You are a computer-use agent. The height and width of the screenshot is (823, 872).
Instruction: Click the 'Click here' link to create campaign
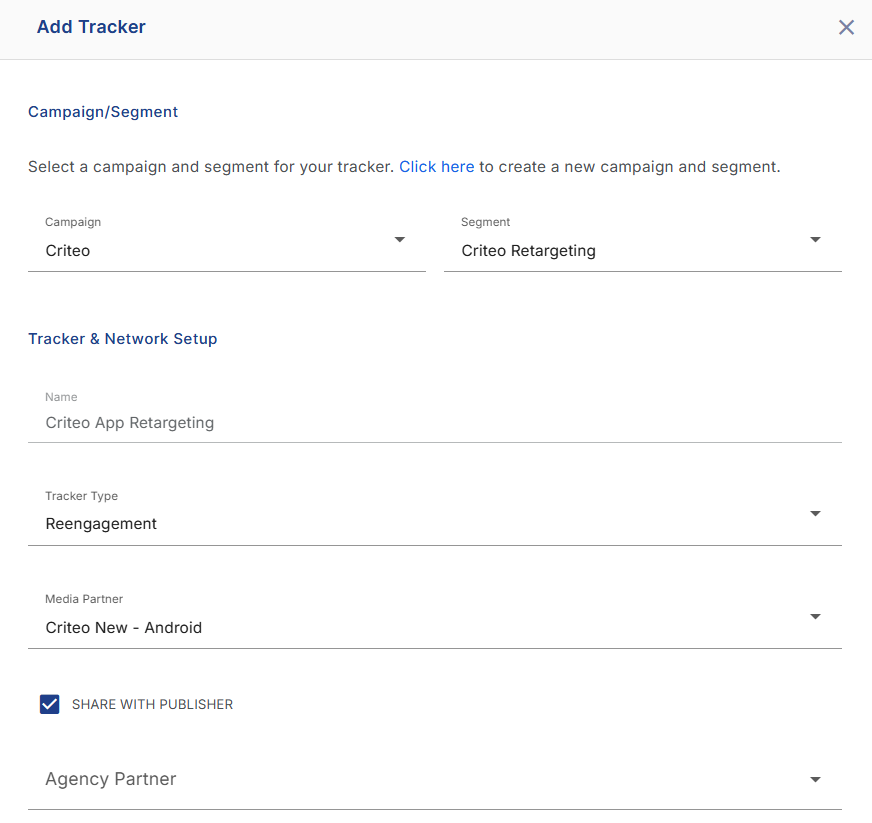437,167
